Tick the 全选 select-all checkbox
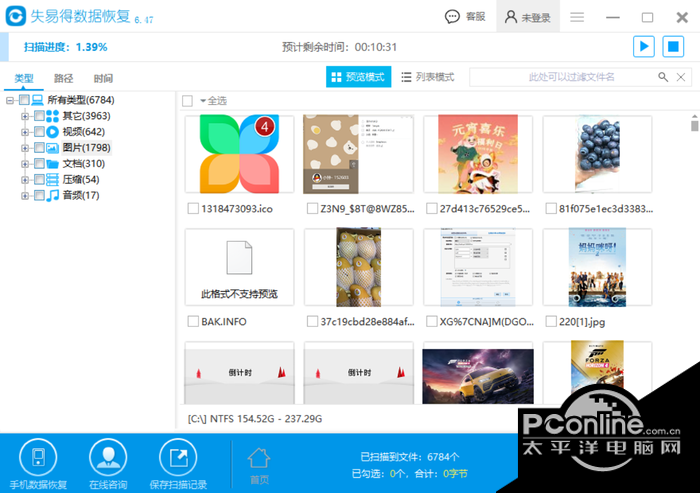 click(x=188, y=101)
